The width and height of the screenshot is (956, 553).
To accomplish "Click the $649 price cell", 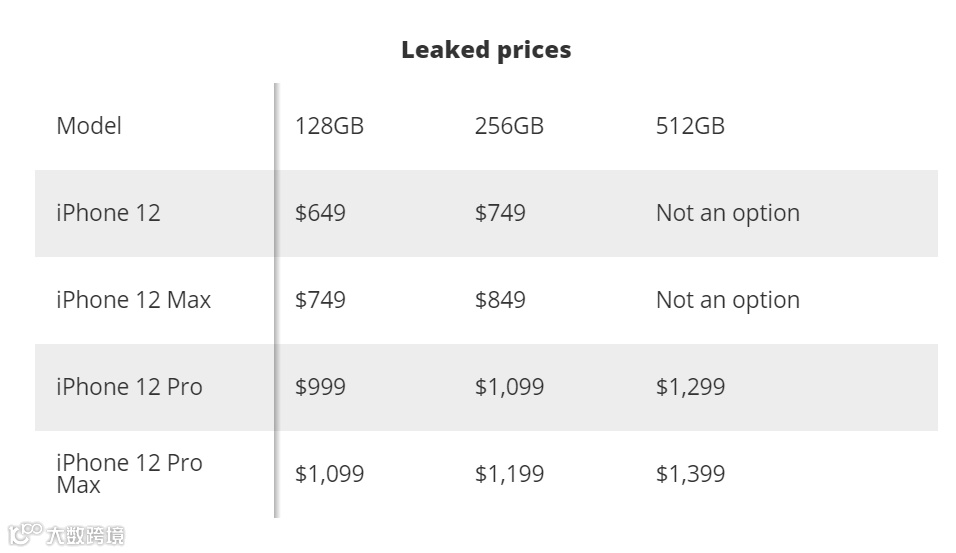I will click(320, 213).
